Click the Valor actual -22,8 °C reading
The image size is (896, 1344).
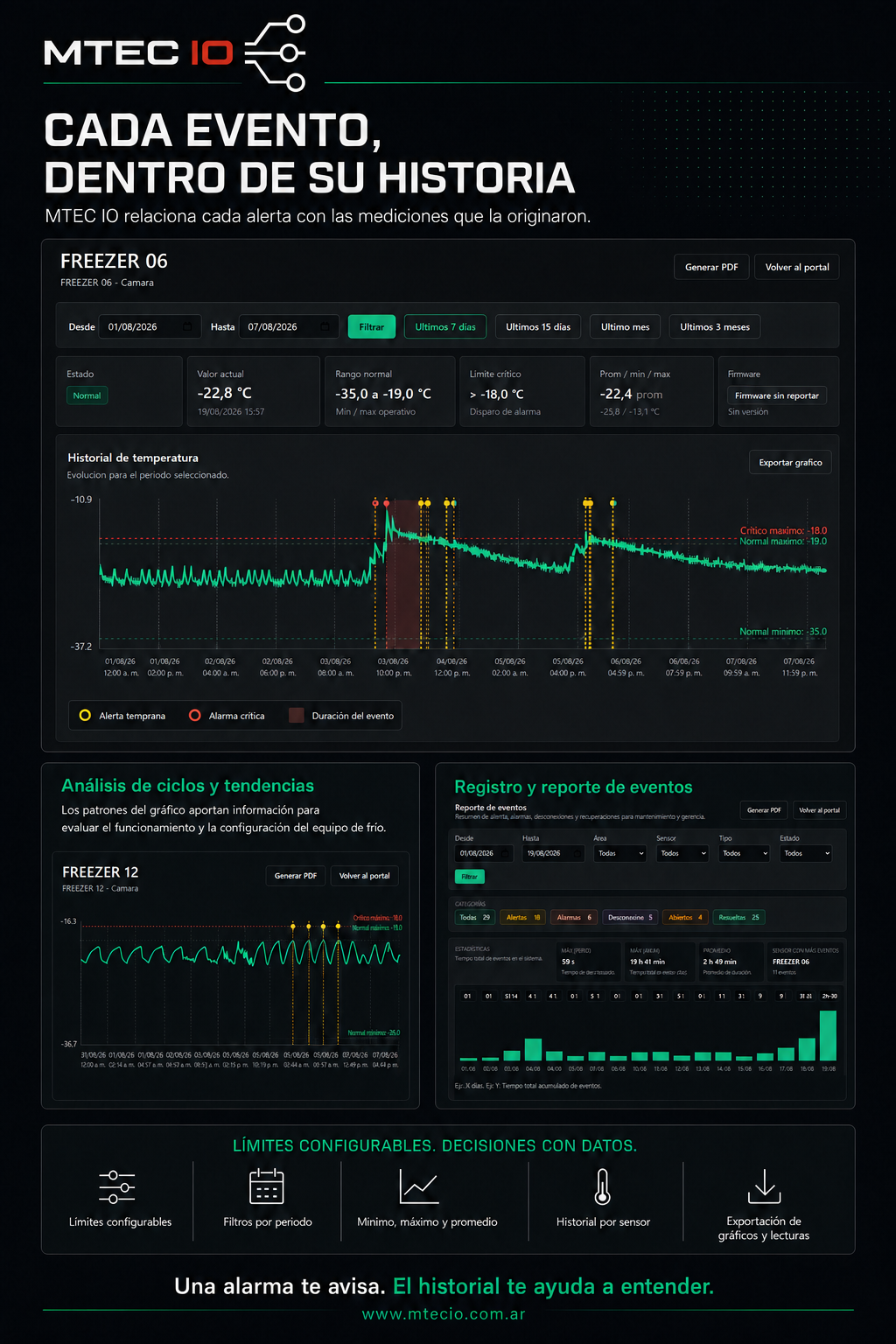click(x=224, y=393)
